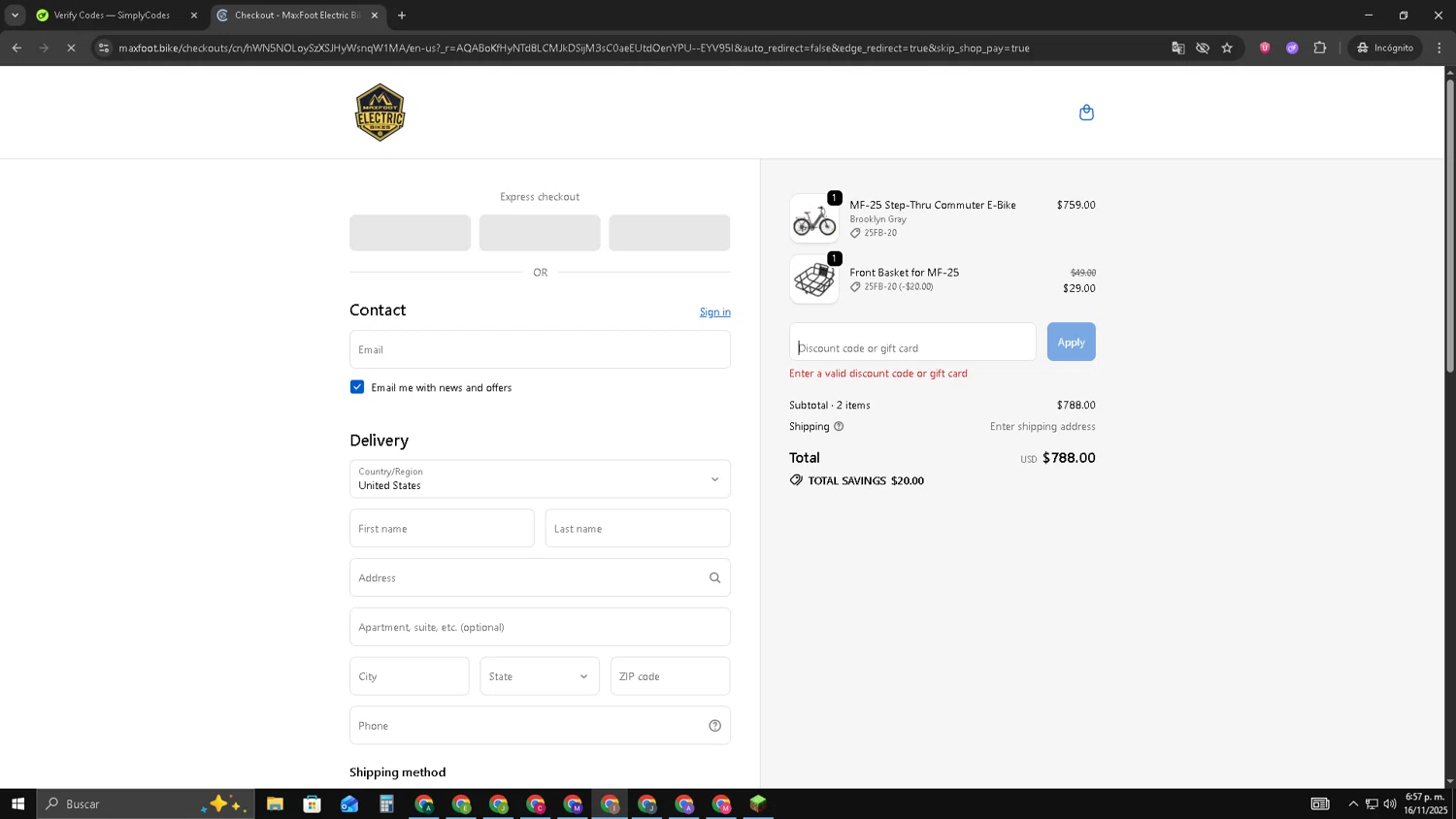Bookmark this page with the star icon

pyautogui.click(x=1227, y=48)
